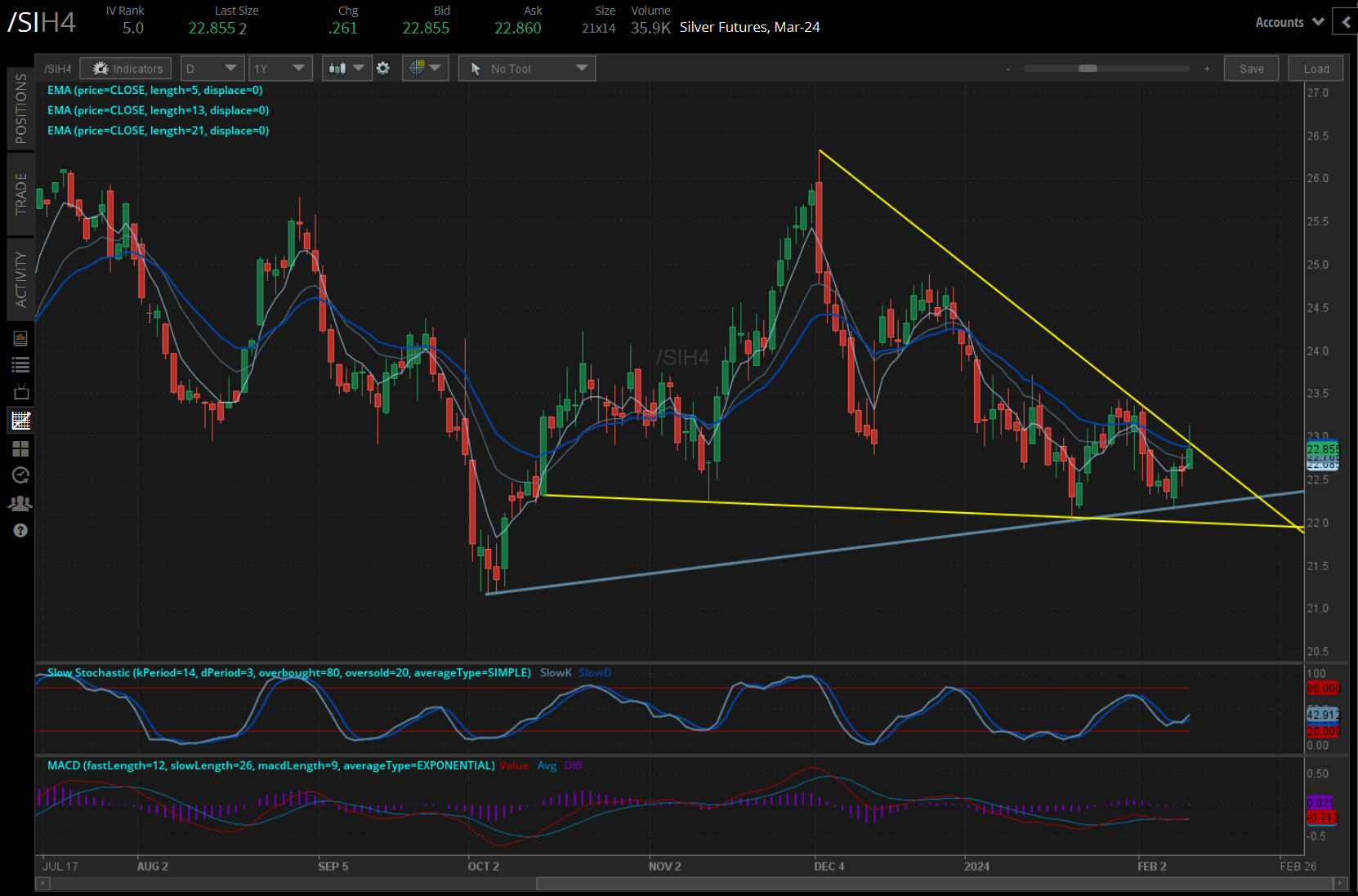This screenshot has width=1358, height=896.
Task: Open the candlestick chart type dropdown
Action: [346, 69]
